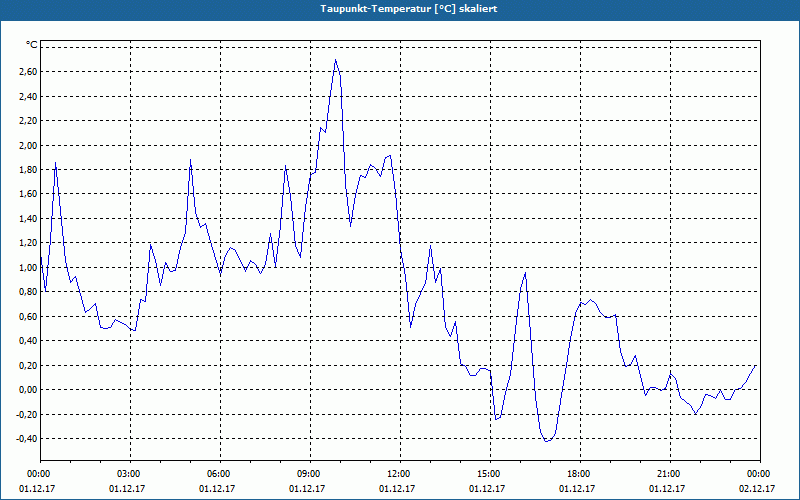Select the 1,80 y-axis value
This screenshot has width=800, height=500.
tap(27, 170)
